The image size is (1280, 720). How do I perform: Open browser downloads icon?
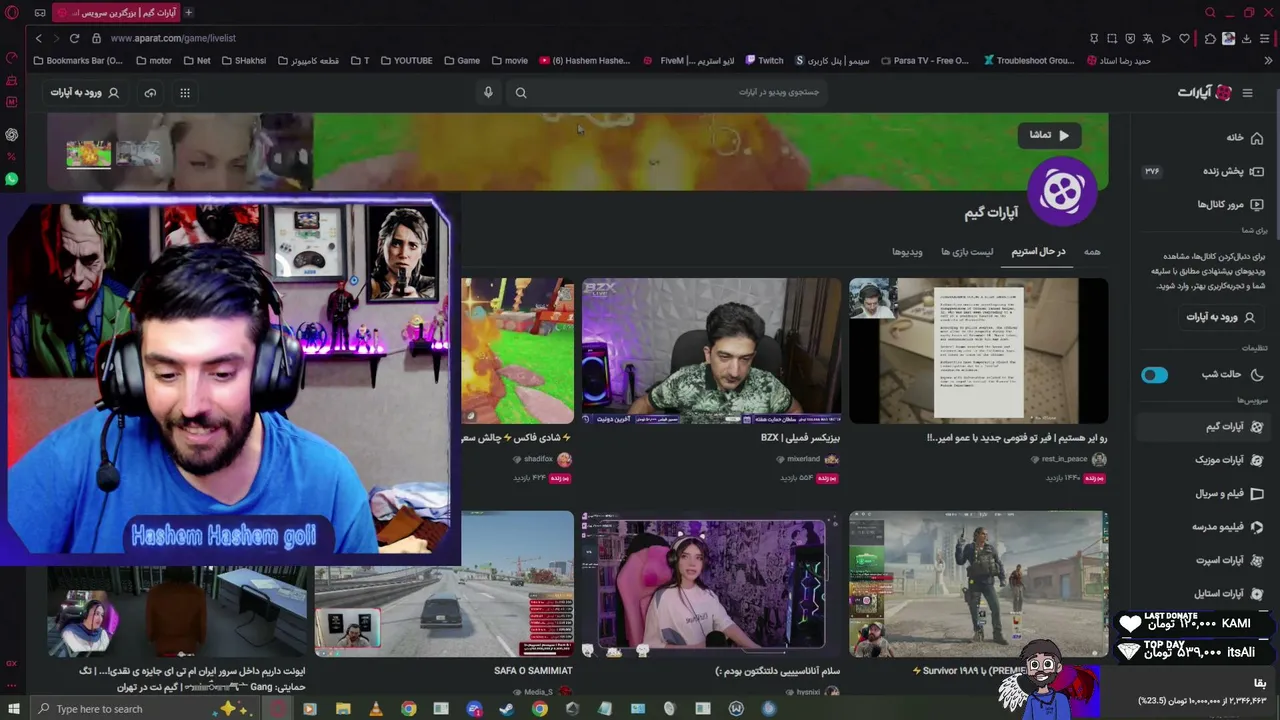(x=1246, y=38)
